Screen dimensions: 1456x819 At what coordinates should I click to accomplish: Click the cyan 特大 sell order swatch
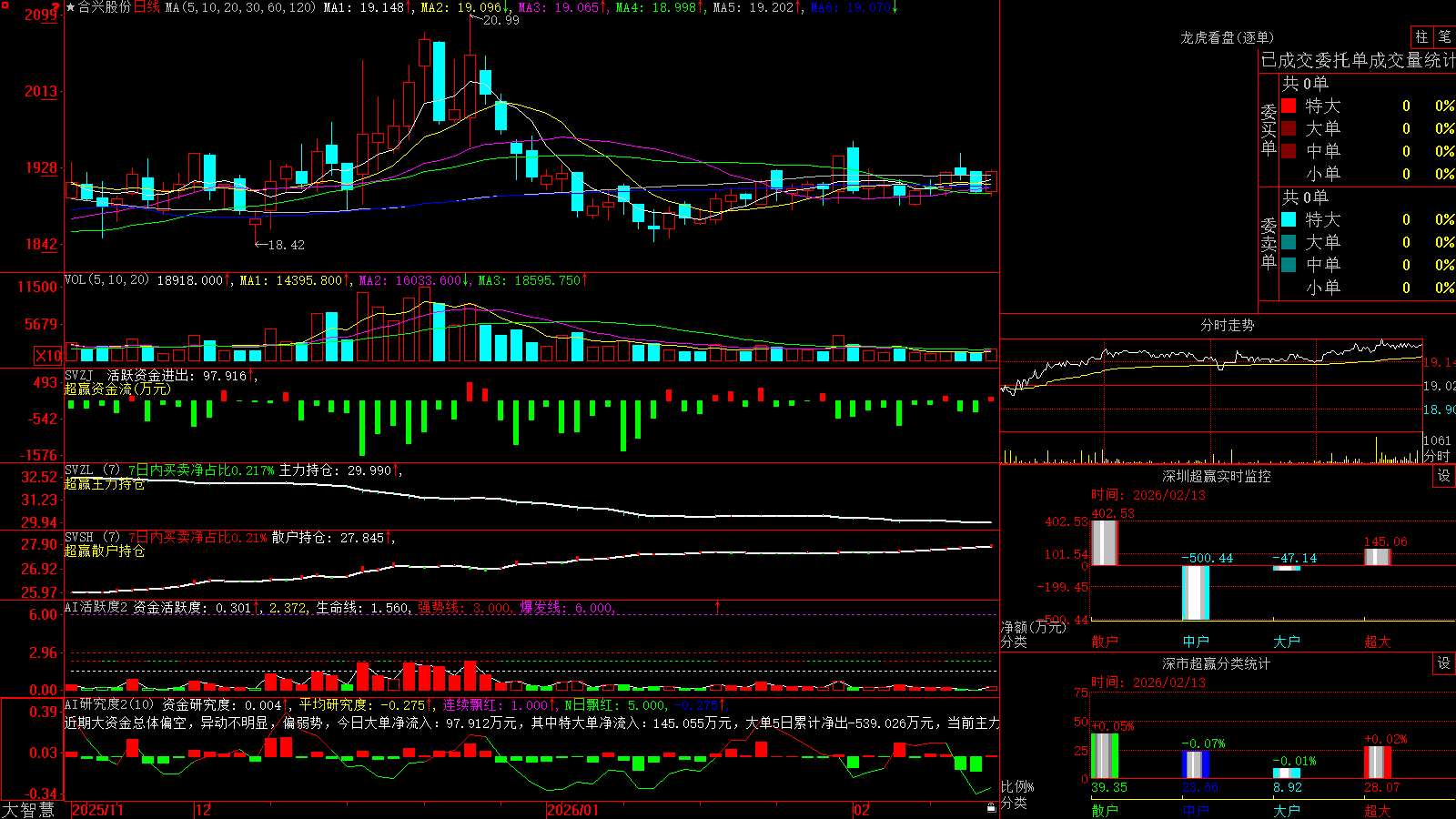coord(1289,219)
